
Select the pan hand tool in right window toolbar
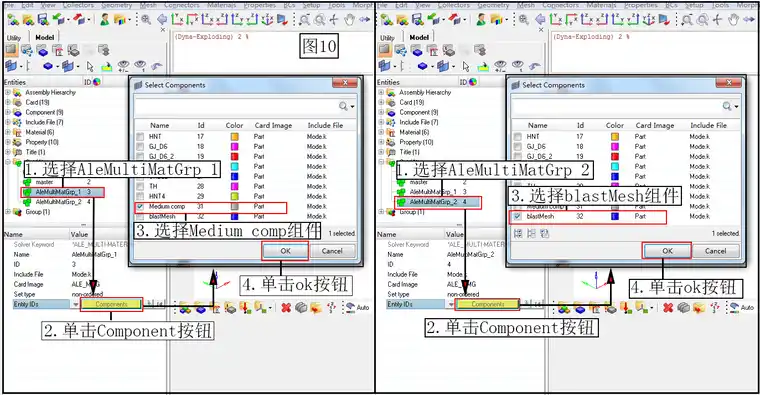pos(733,20)
